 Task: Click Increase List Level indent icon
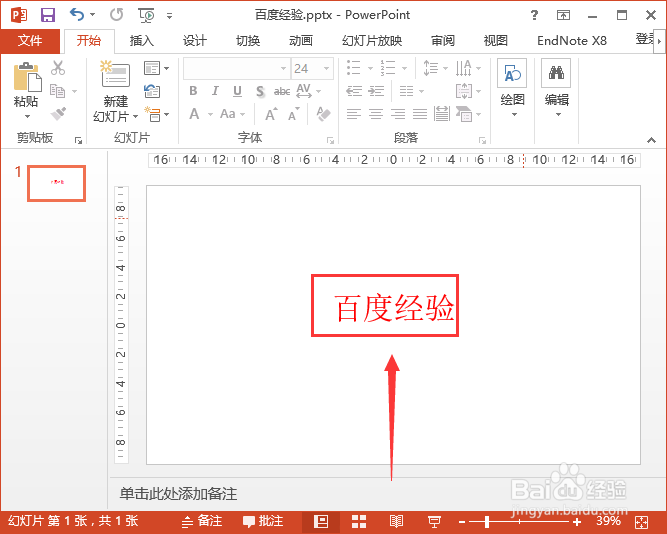coord(376,91)
